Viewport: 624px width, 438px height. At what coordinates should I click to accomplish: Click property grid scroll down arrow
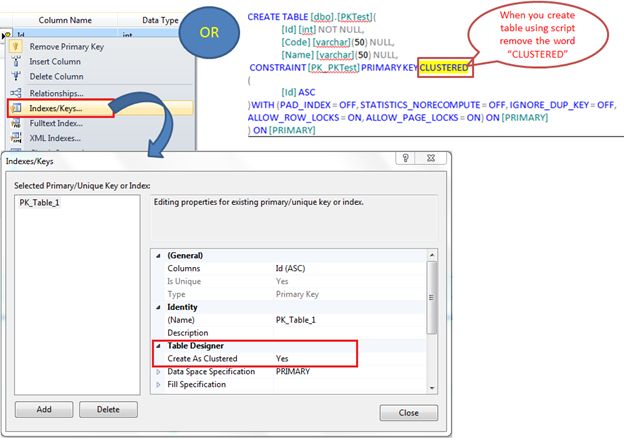432,388
